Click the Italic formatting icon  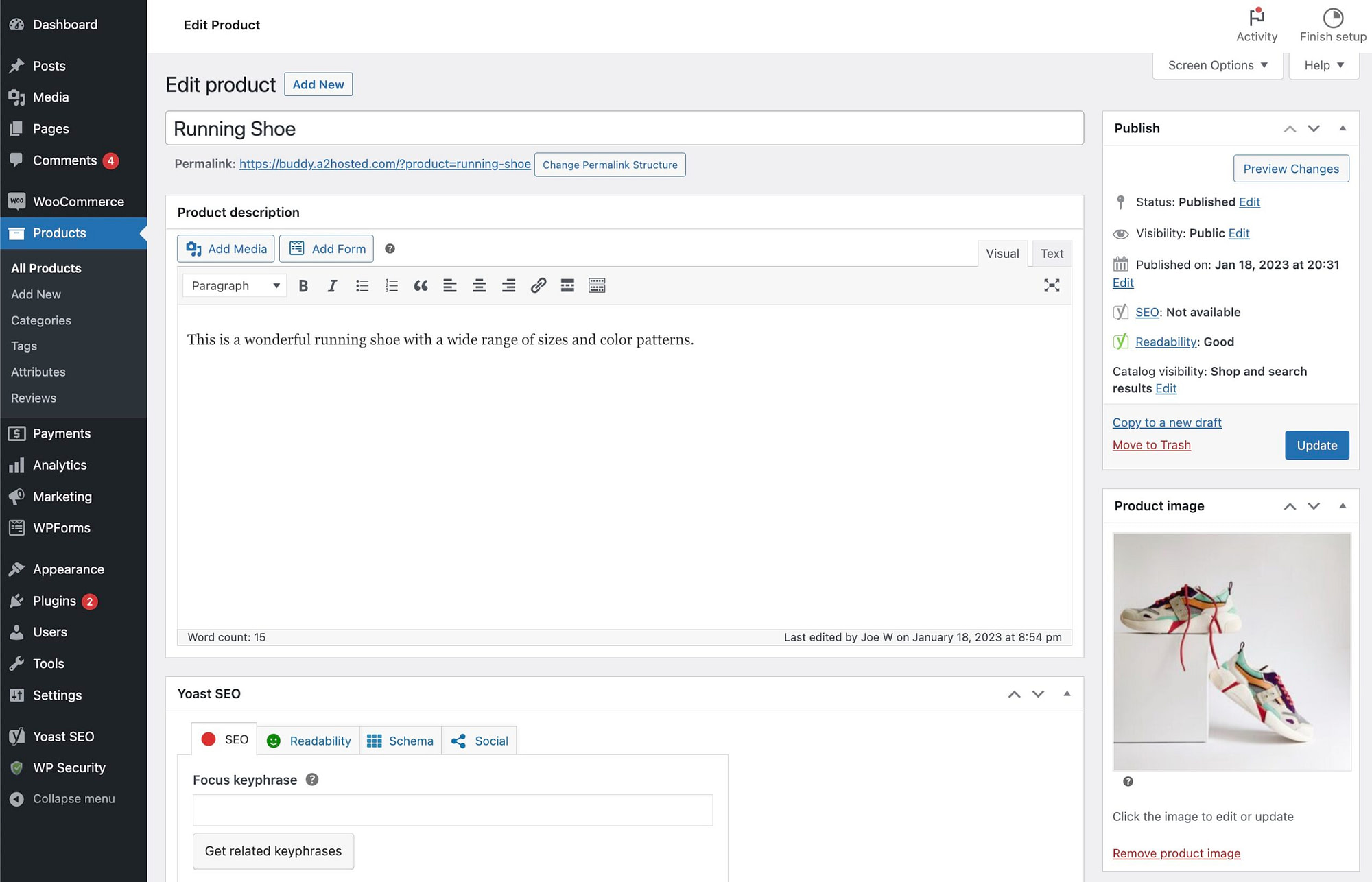point(330,285)
